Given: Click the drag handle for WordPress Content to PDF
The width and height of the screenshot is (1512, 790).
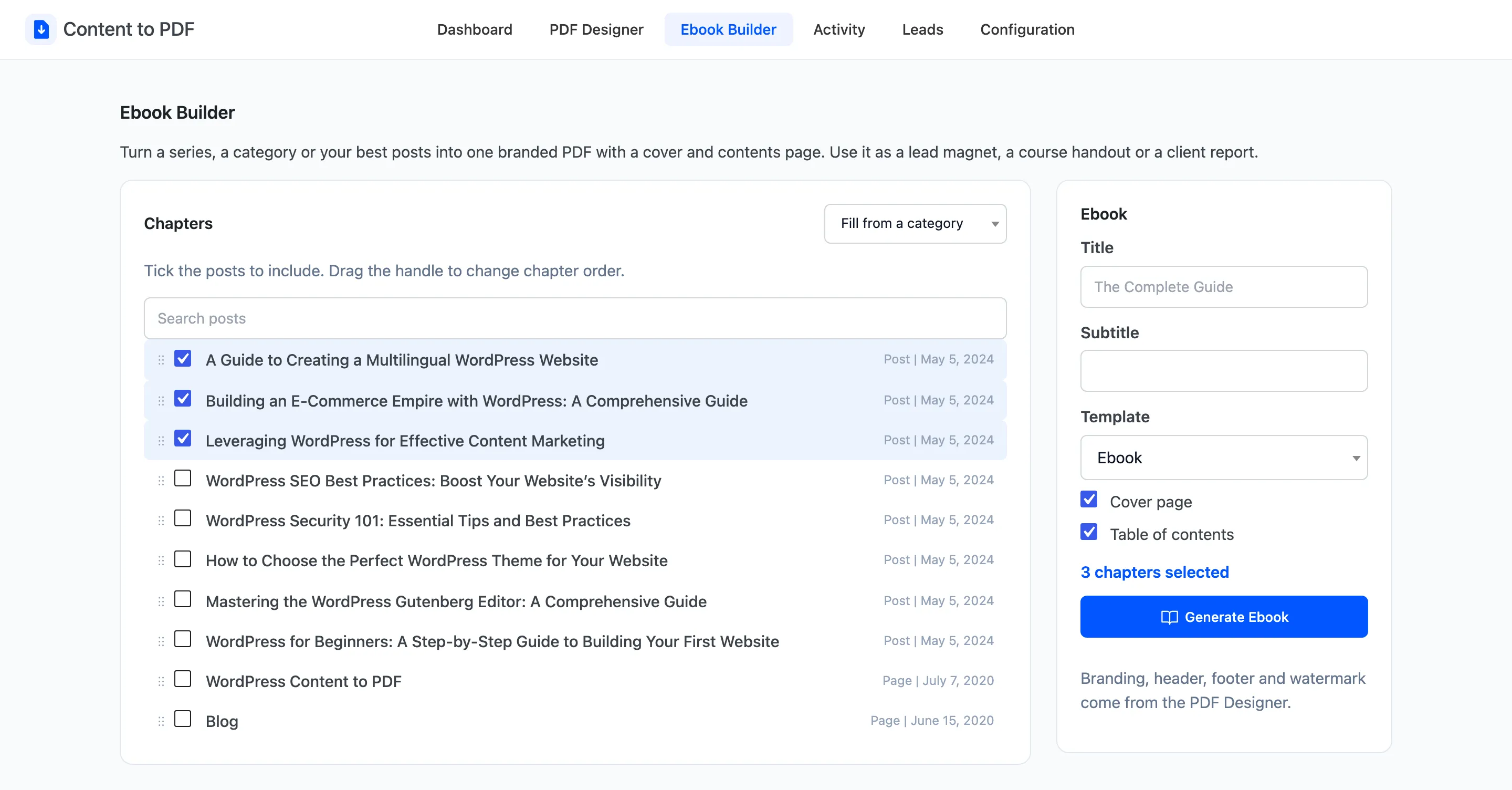Looking at the screenshot, I should [x=161, y=681].
